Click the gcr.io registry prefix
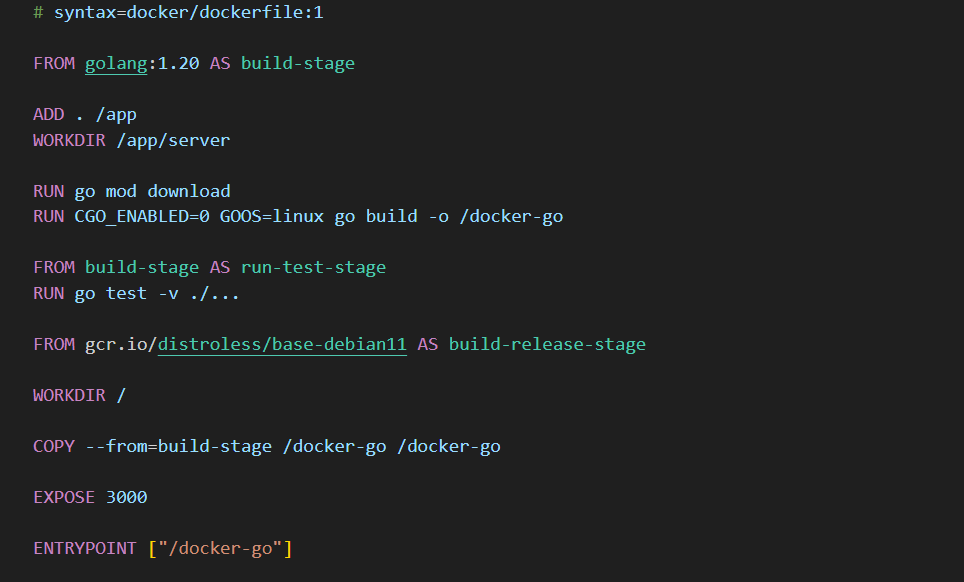The width and height of the screenshot is (964, 582). coord(116,344)
